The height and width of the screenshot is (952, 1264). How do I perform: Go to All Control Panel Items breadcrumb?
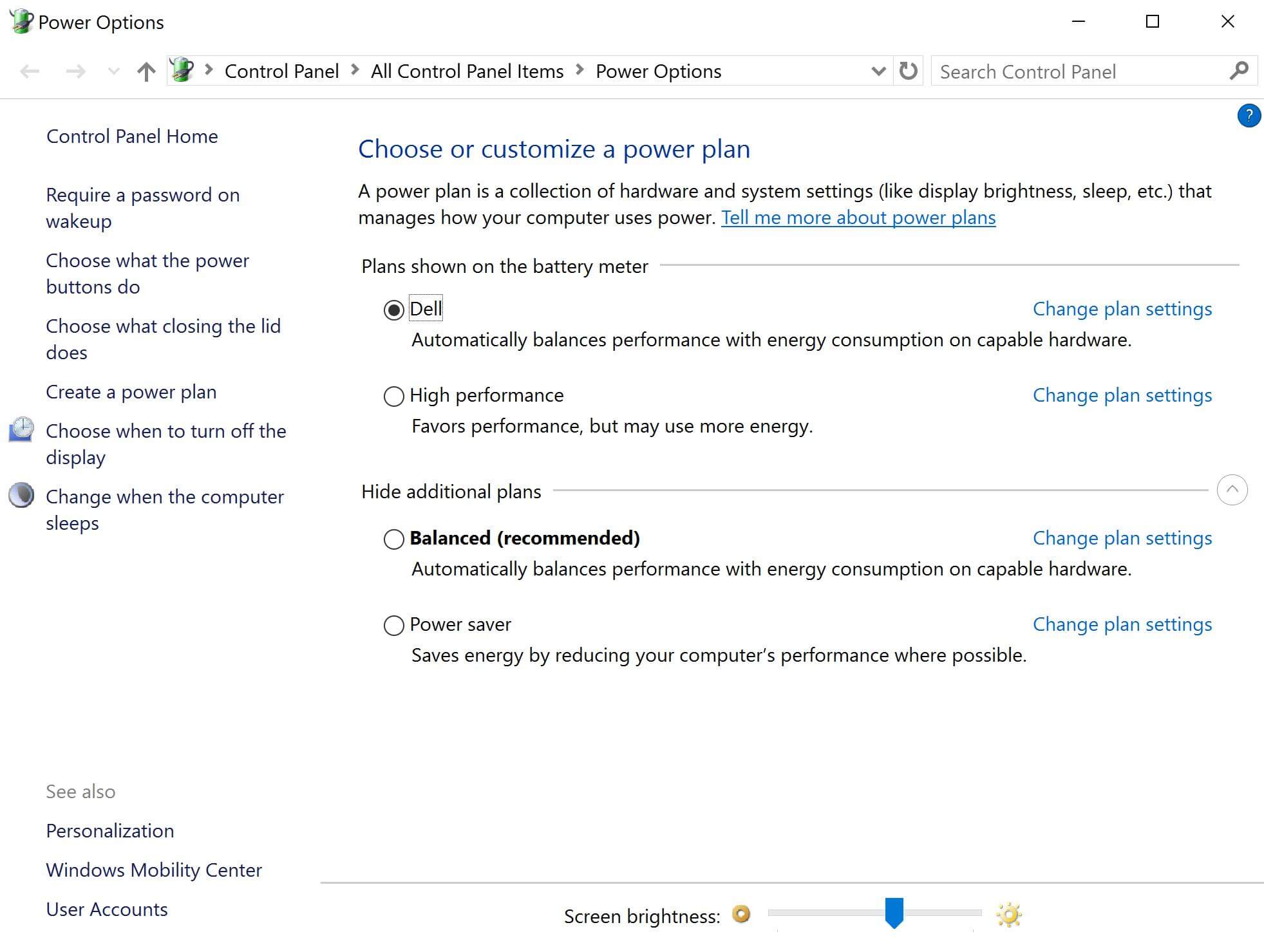click(467, 71)
